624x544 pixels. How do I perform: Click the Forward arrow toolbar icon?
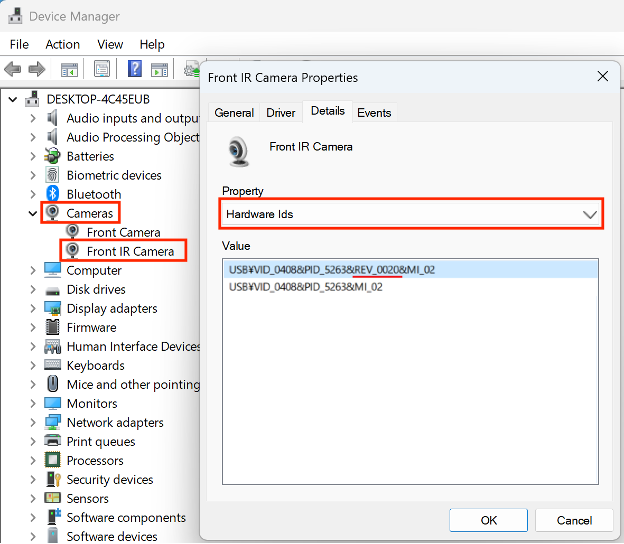[37, 69]
